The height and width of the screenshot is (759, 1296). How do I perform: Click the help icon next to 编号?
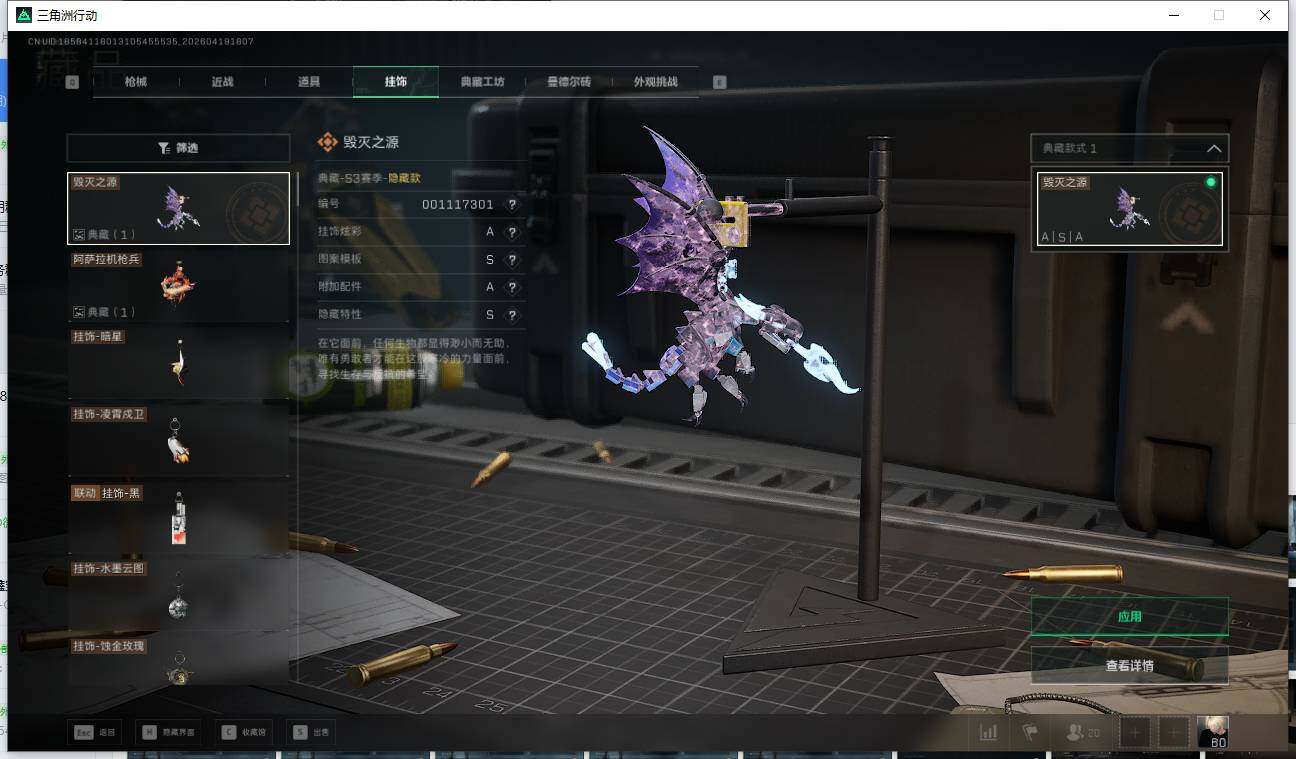pyautogui.click(x=512, y=205)
